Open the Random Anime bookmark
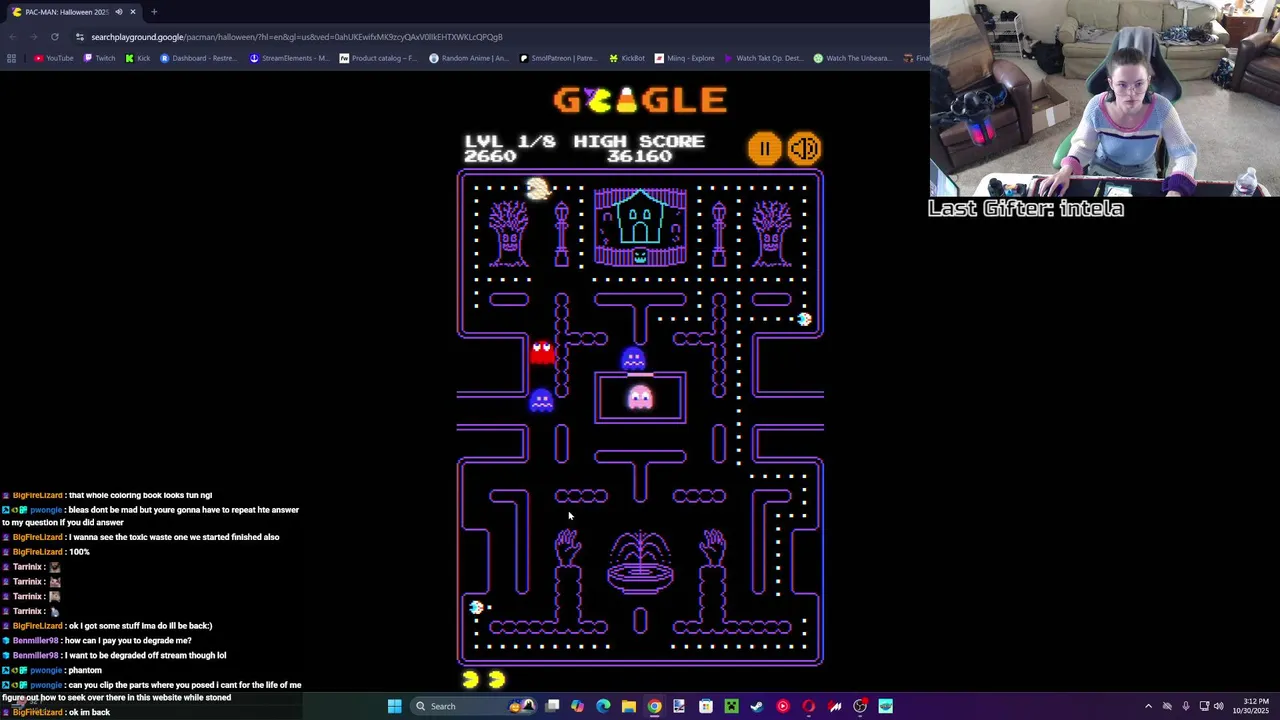 coord(469,58)
